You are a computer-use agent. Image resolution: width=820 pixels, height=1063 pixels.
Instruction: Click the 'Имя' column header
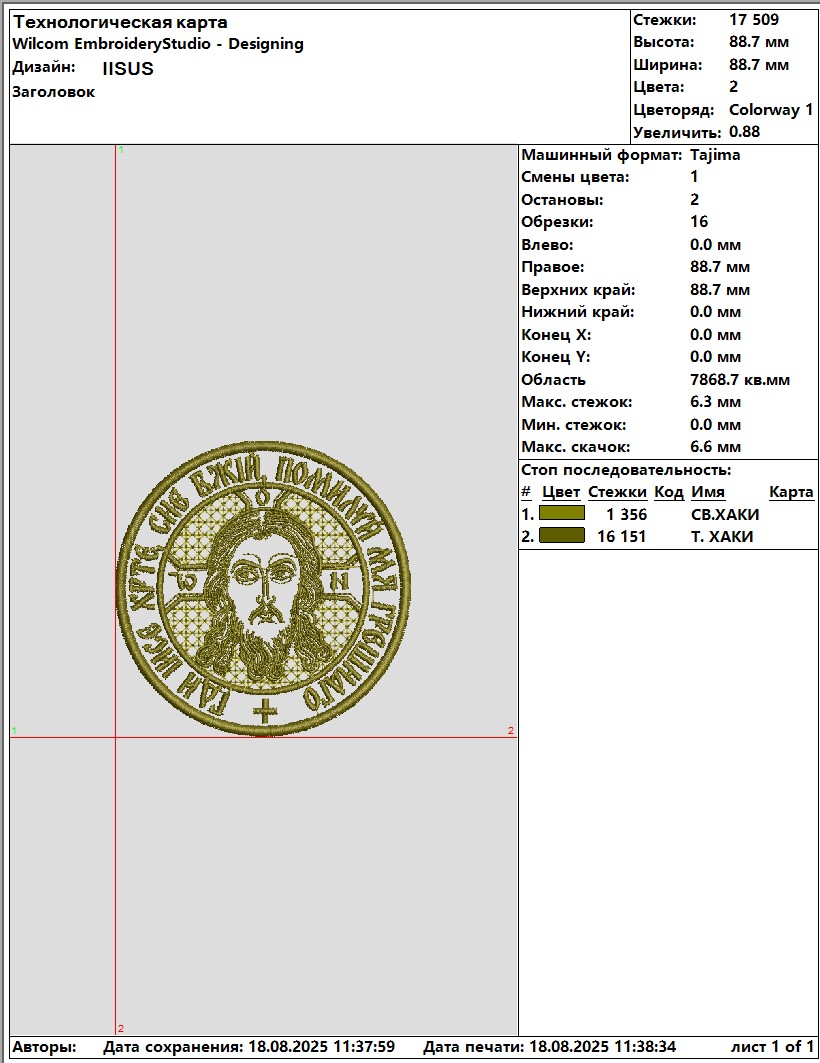click(x=708, y=492)
